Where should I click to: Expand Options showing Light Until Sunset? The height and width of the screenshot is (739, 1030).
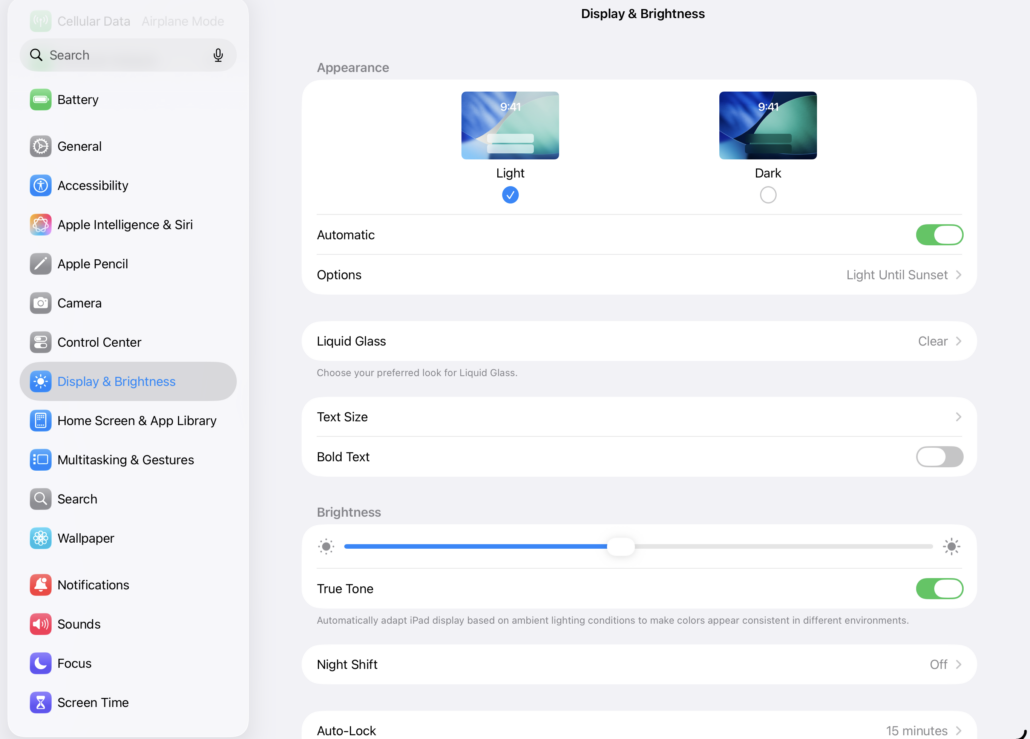639,275
